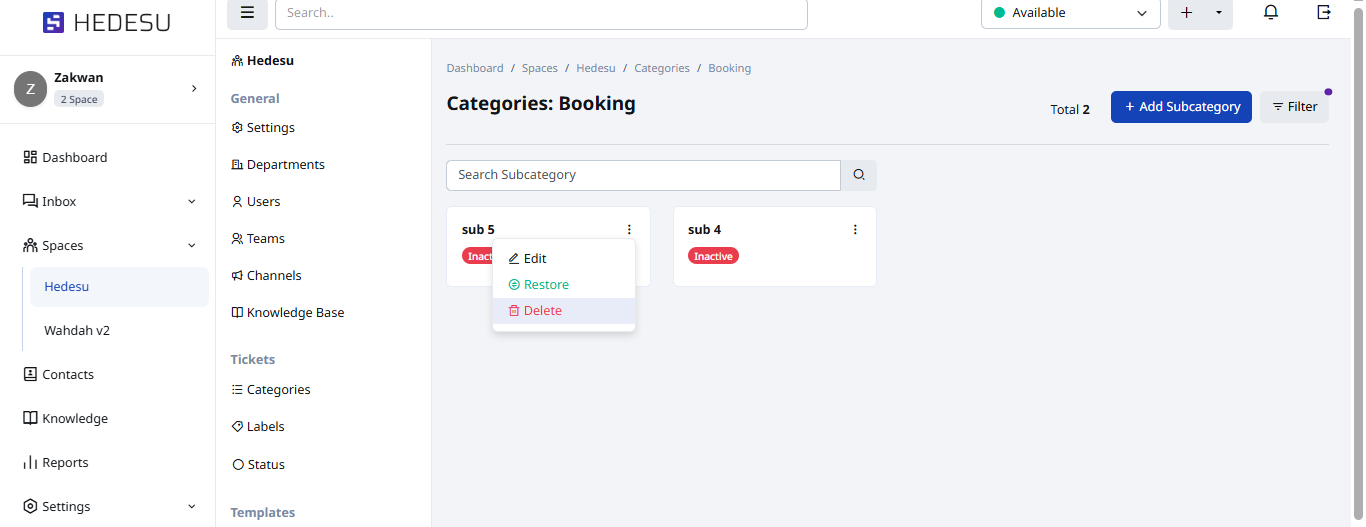1366x527 pixels.
Task: Click the Categories breadcrumb link
Action: click(x=662, y=68)
